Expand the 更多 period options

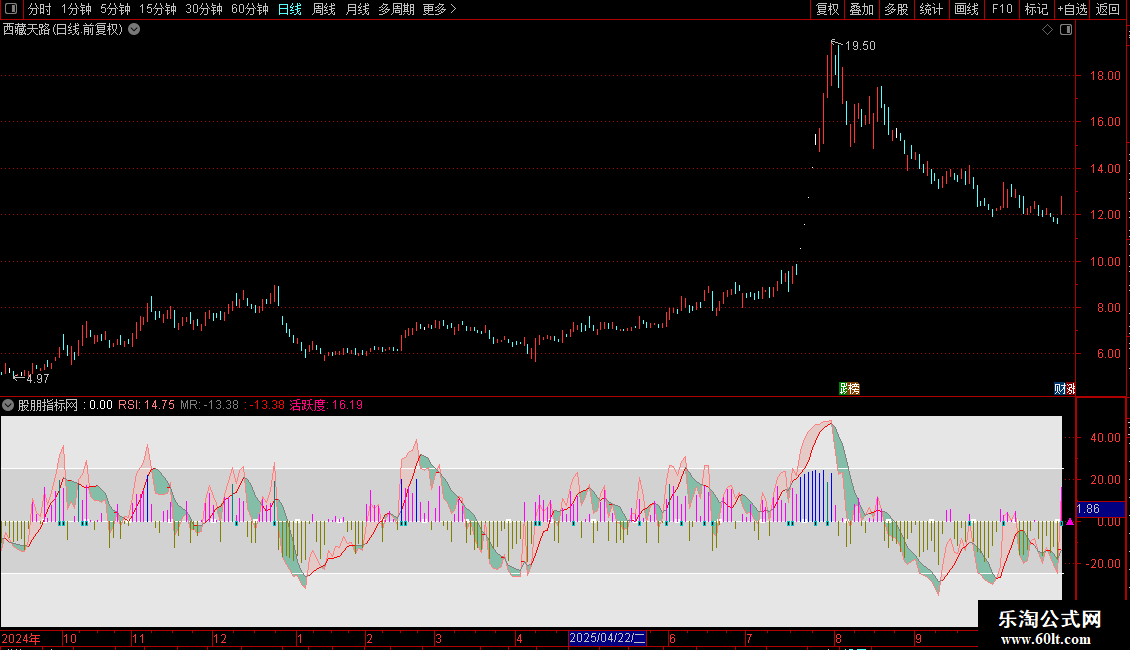pos(440,9)
